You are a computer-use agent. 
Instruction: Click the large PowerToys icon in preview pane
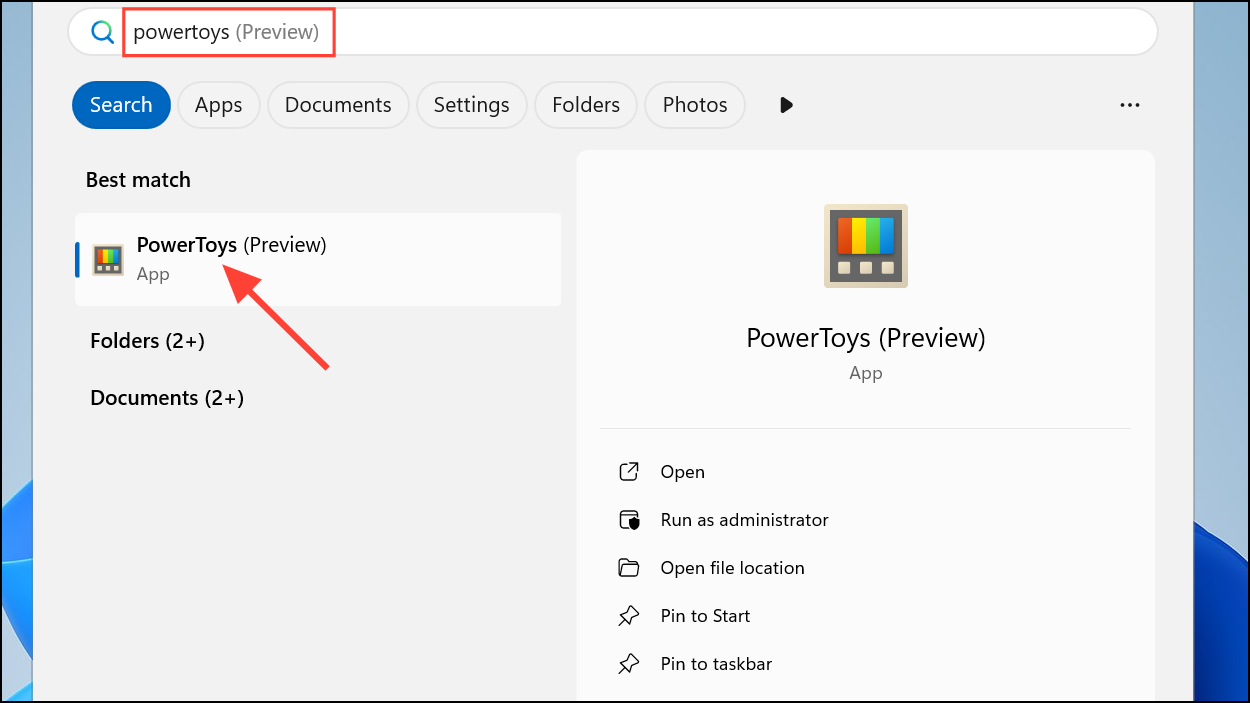click(x=865, y=246)
